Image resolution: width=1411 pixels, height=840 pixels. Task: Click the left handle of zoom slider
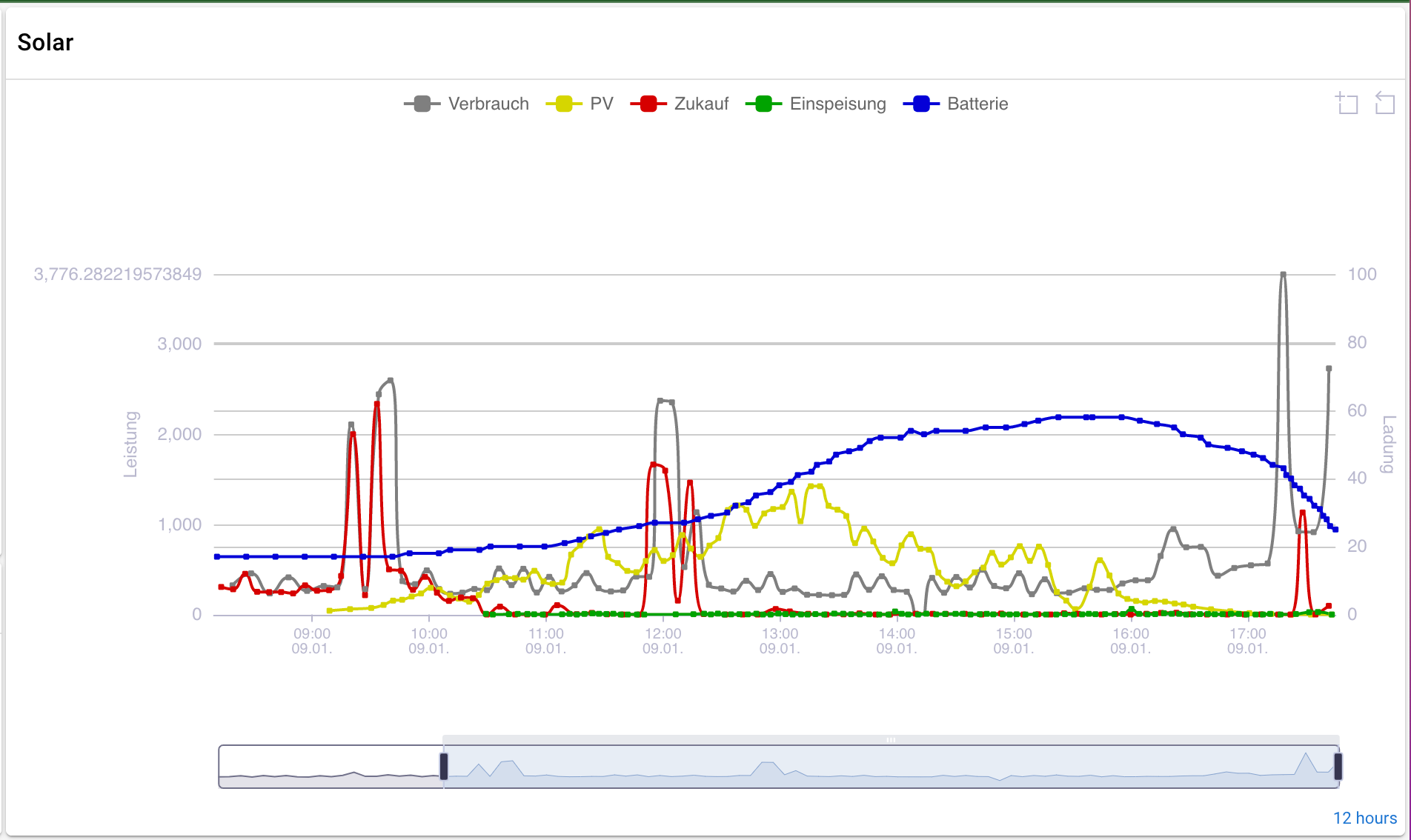[x=444, y=766]
